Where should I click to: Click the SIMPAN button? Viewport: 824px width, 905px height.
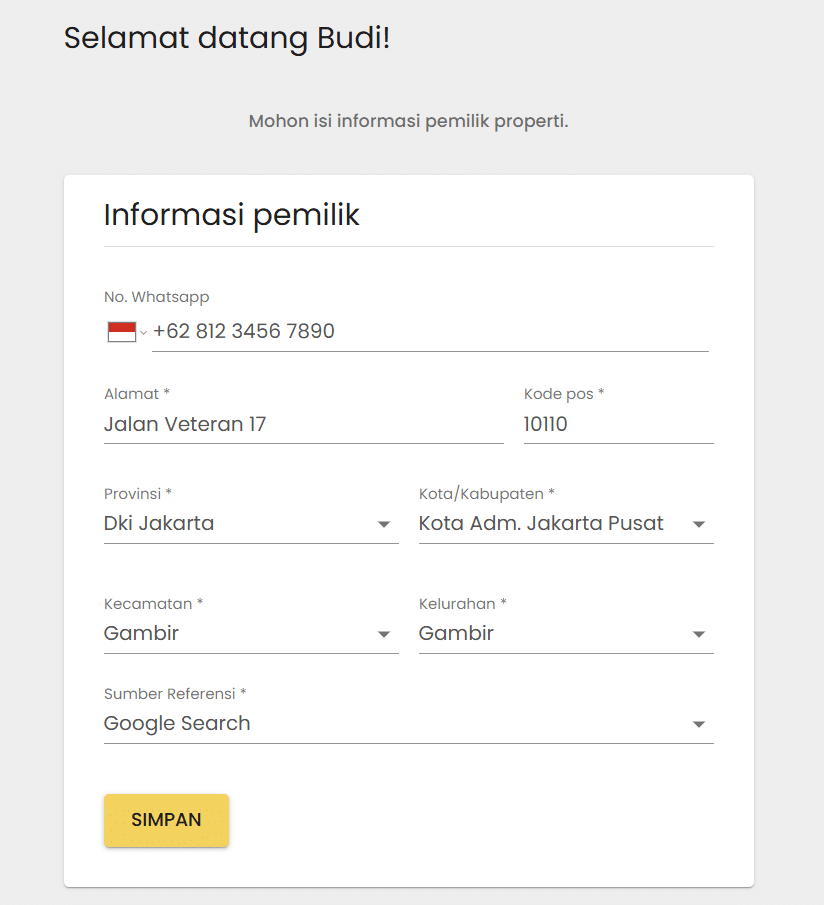166,820
